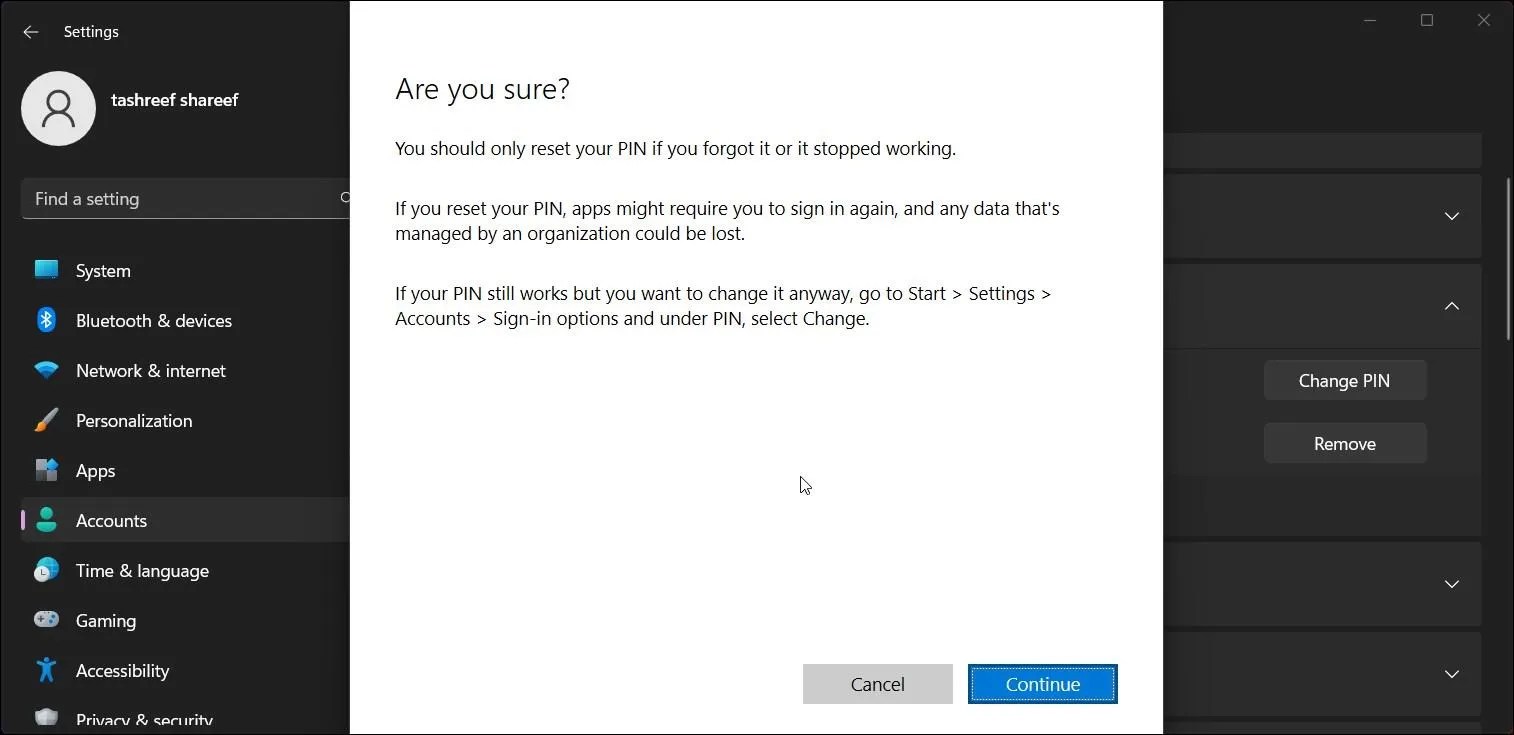Screen dimensions: 1514x735
Task: Go back using the arrow icon
Action: [x=30, y=31]
